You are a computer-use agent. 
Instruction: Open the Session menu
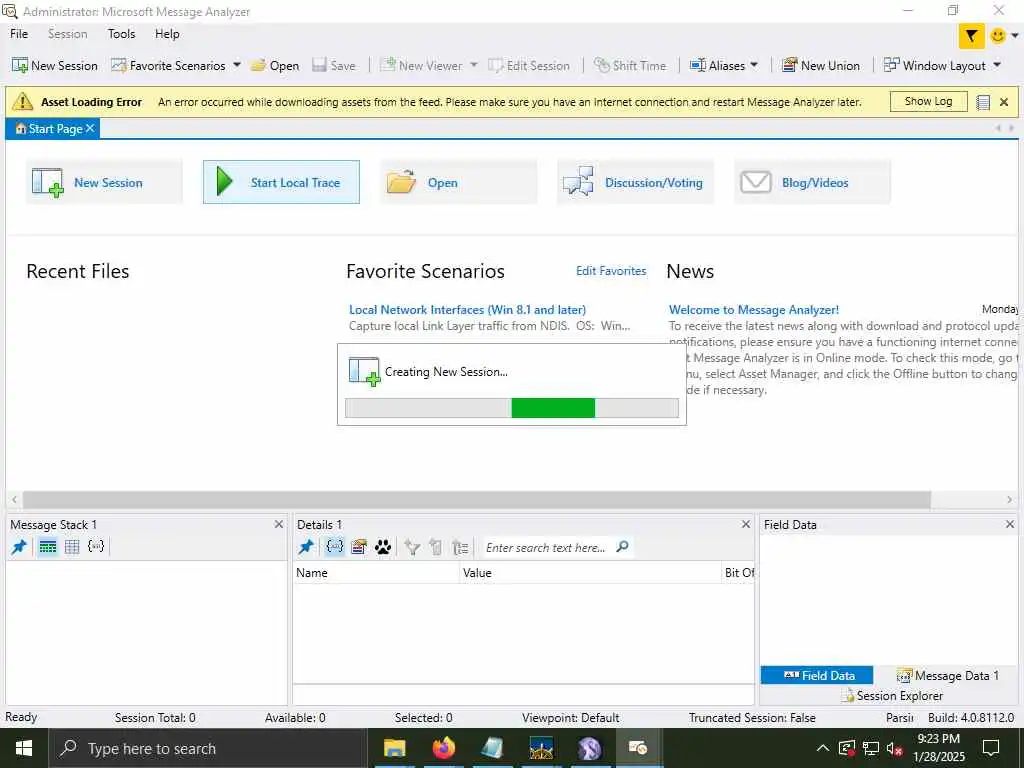67,34
